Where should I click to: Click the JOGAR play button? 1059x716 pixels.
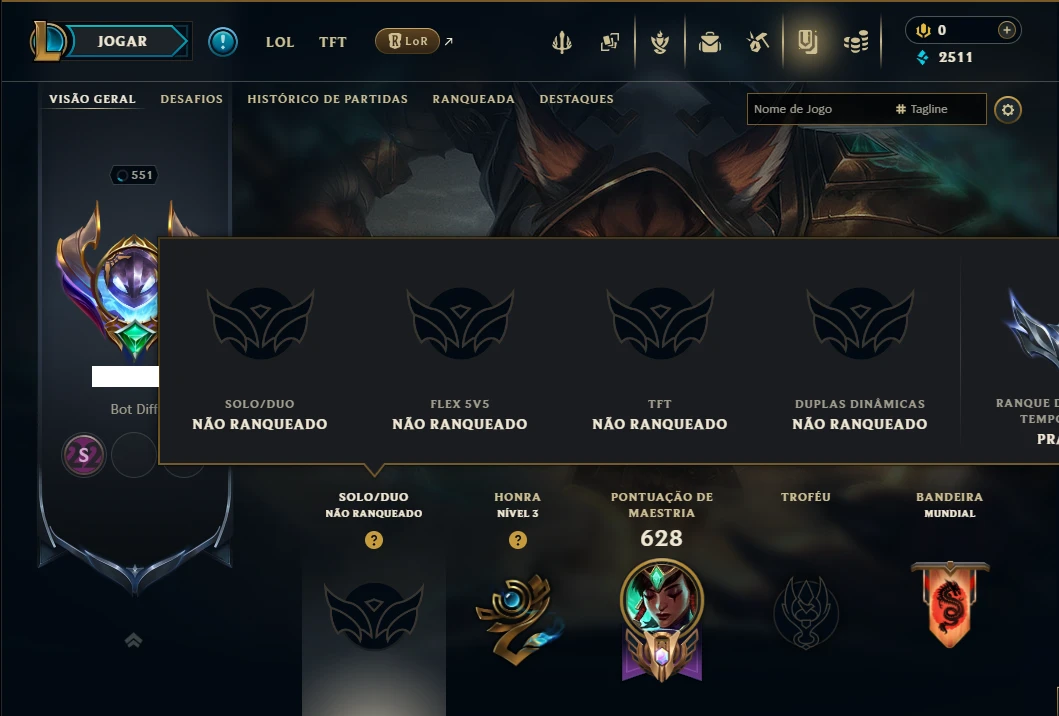pyautogui.click(x=122, y=41)
